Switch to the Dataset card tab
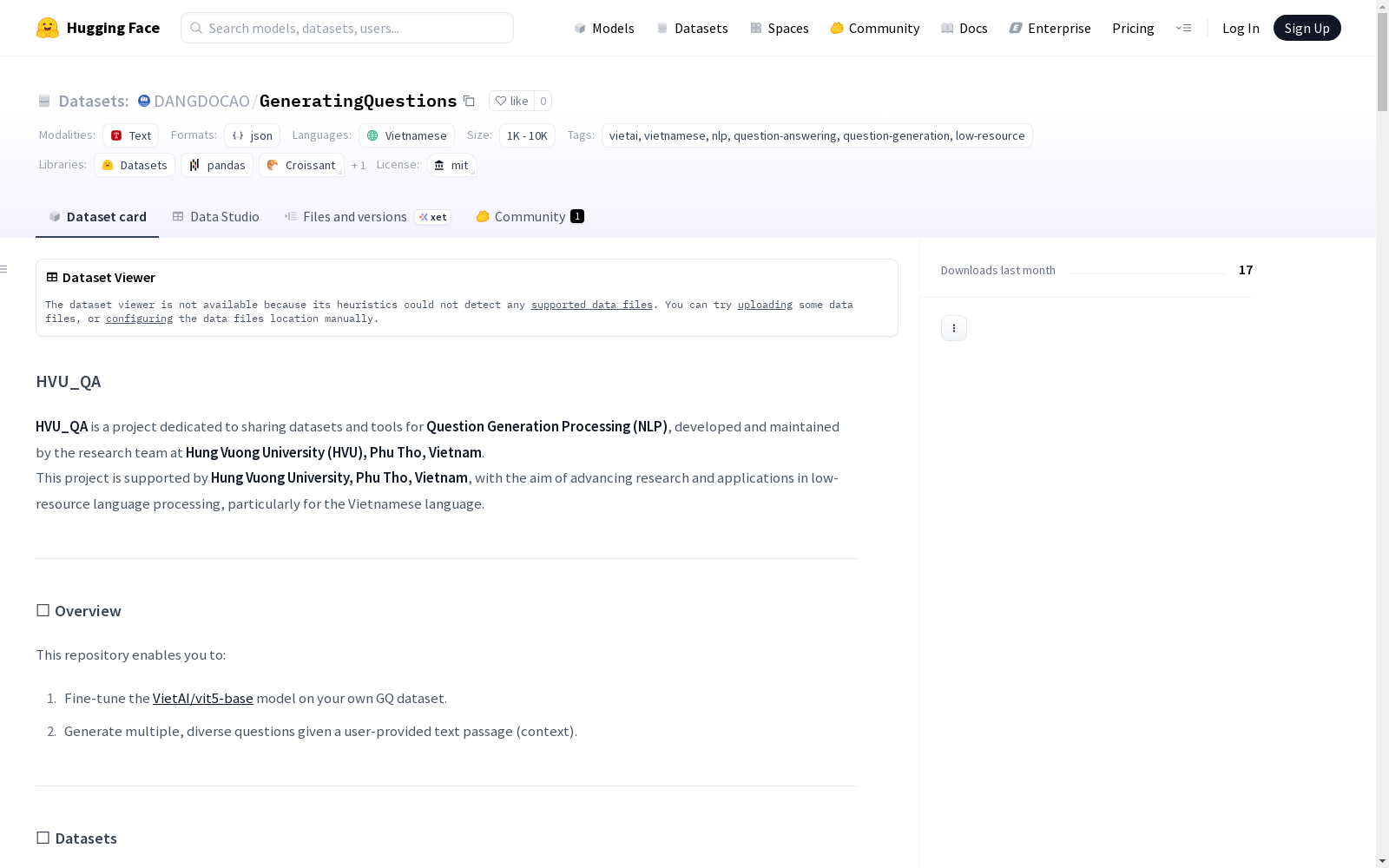This screenshot has width=1389, height=868. coord(97,216)
